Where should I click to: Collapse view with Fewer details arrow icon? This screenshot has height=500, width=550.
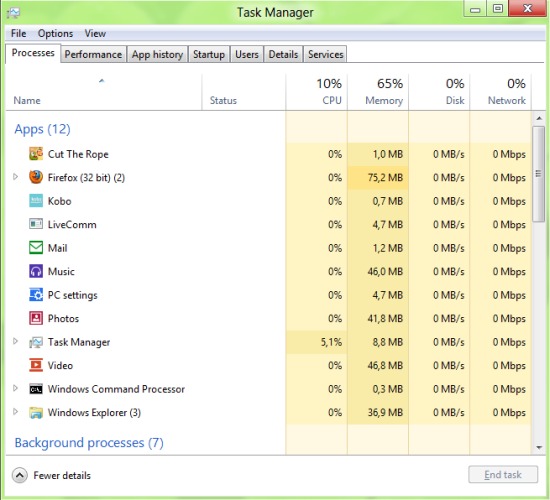click(20, 475)
